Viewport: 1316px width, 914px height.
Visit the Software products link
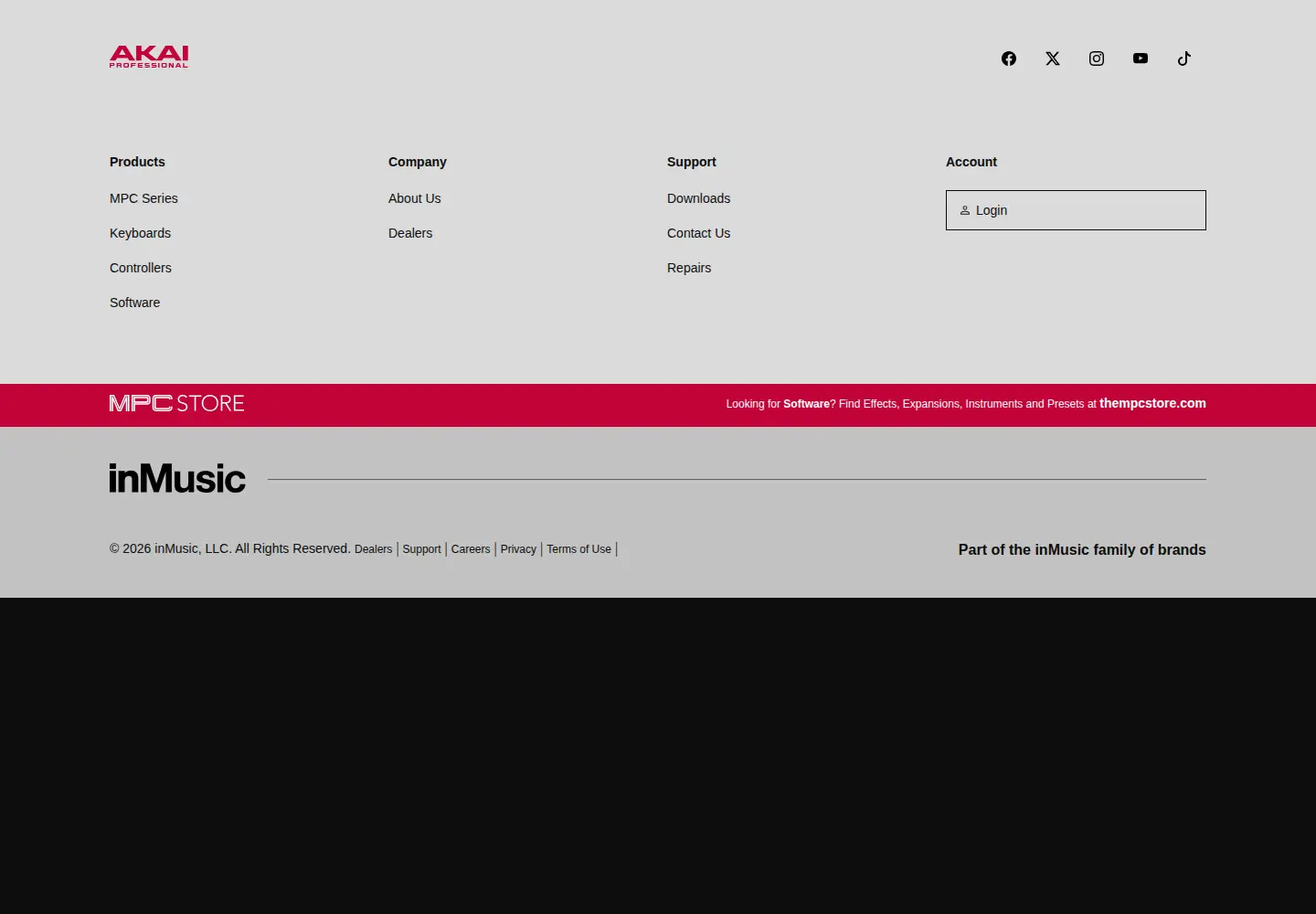click(x=134, y=303)
